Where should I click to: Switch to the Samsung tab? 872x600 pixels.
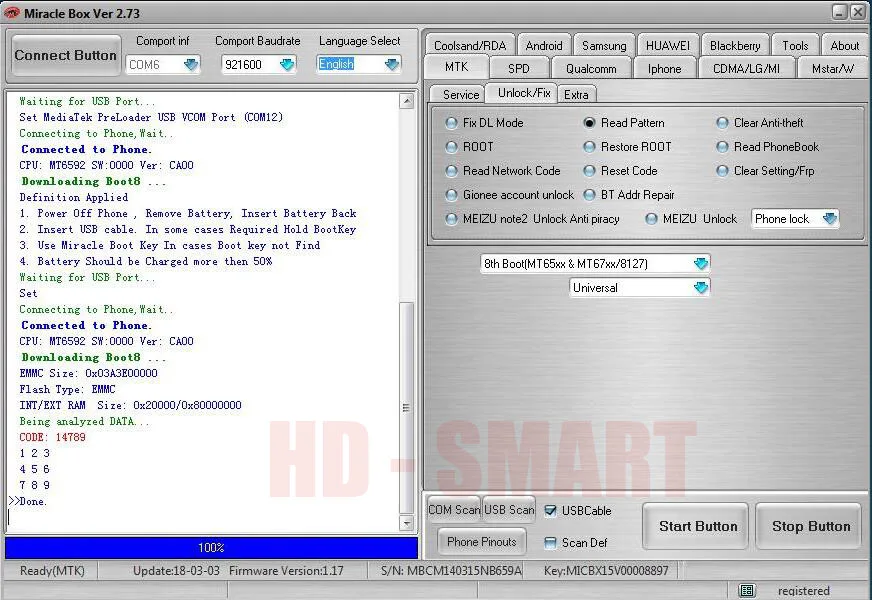point(604,46)
